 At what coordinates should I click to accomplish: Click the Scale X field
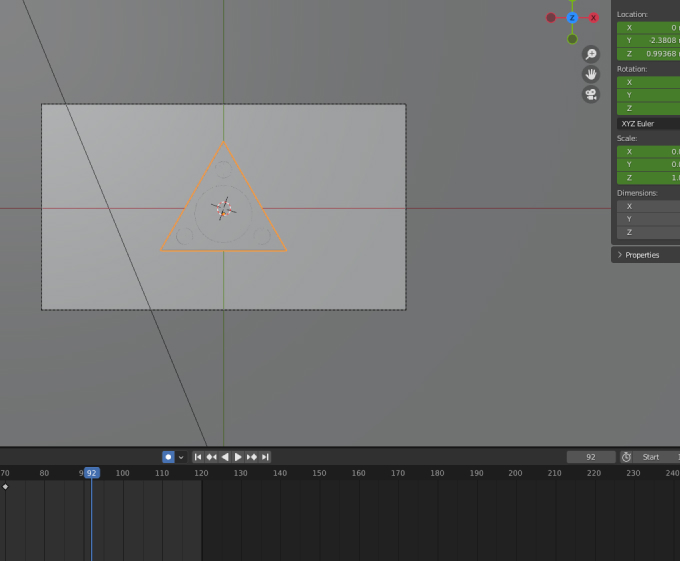click(x=648, y=152)
